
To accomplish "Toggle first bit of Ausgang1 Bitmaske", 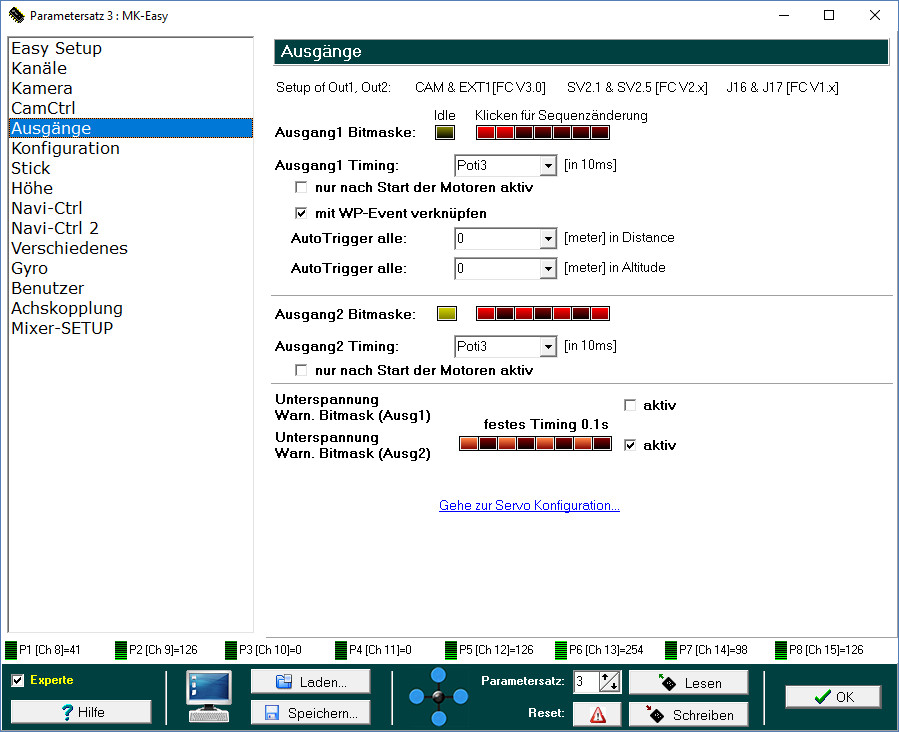I will 485,132.
